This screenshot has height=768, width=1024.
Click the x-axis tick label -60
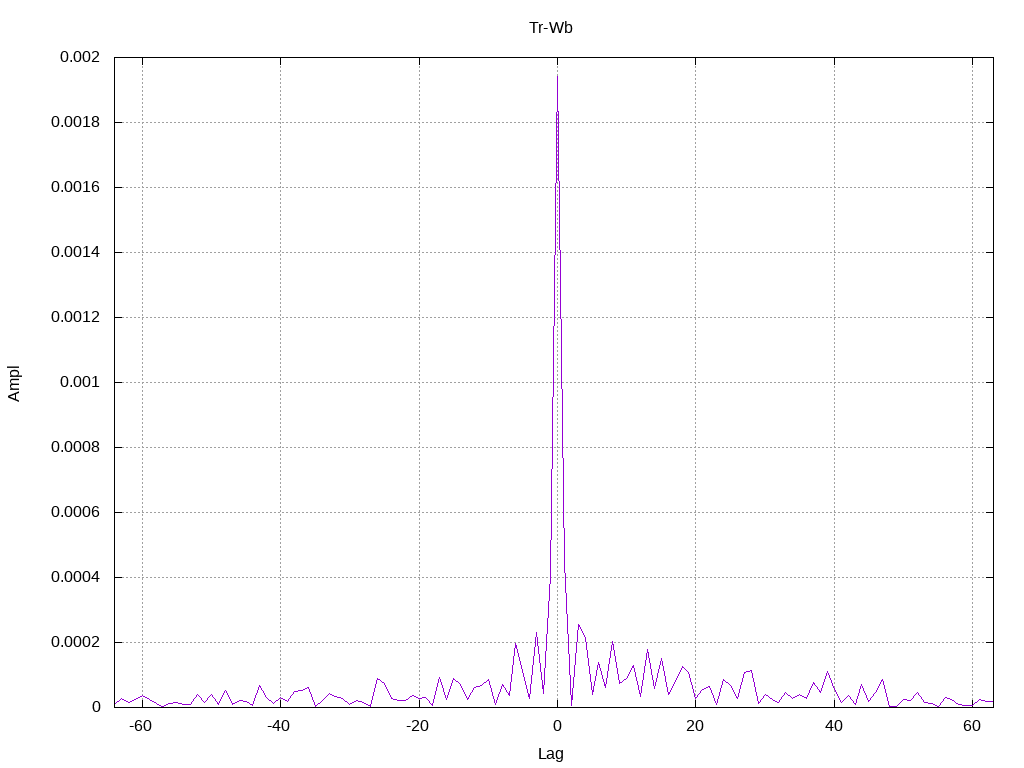(140, 726)
